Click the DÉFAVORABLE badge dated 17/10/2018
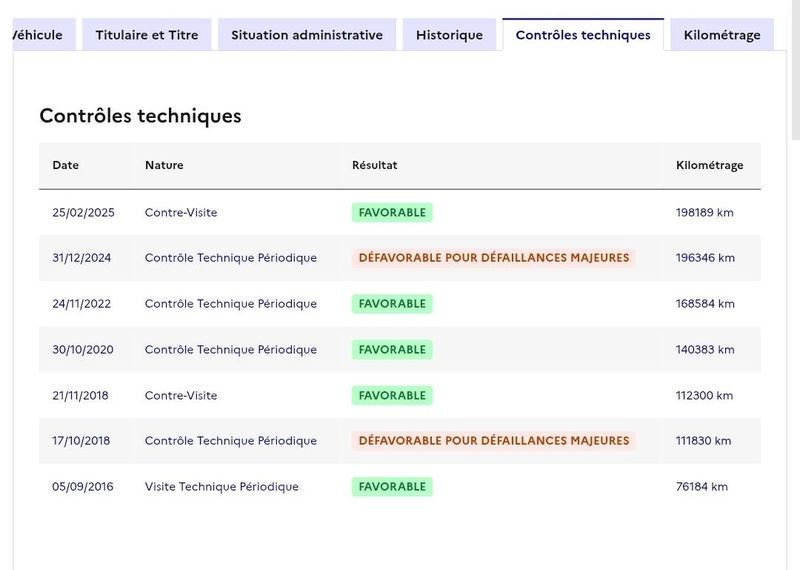 (494, 440)
